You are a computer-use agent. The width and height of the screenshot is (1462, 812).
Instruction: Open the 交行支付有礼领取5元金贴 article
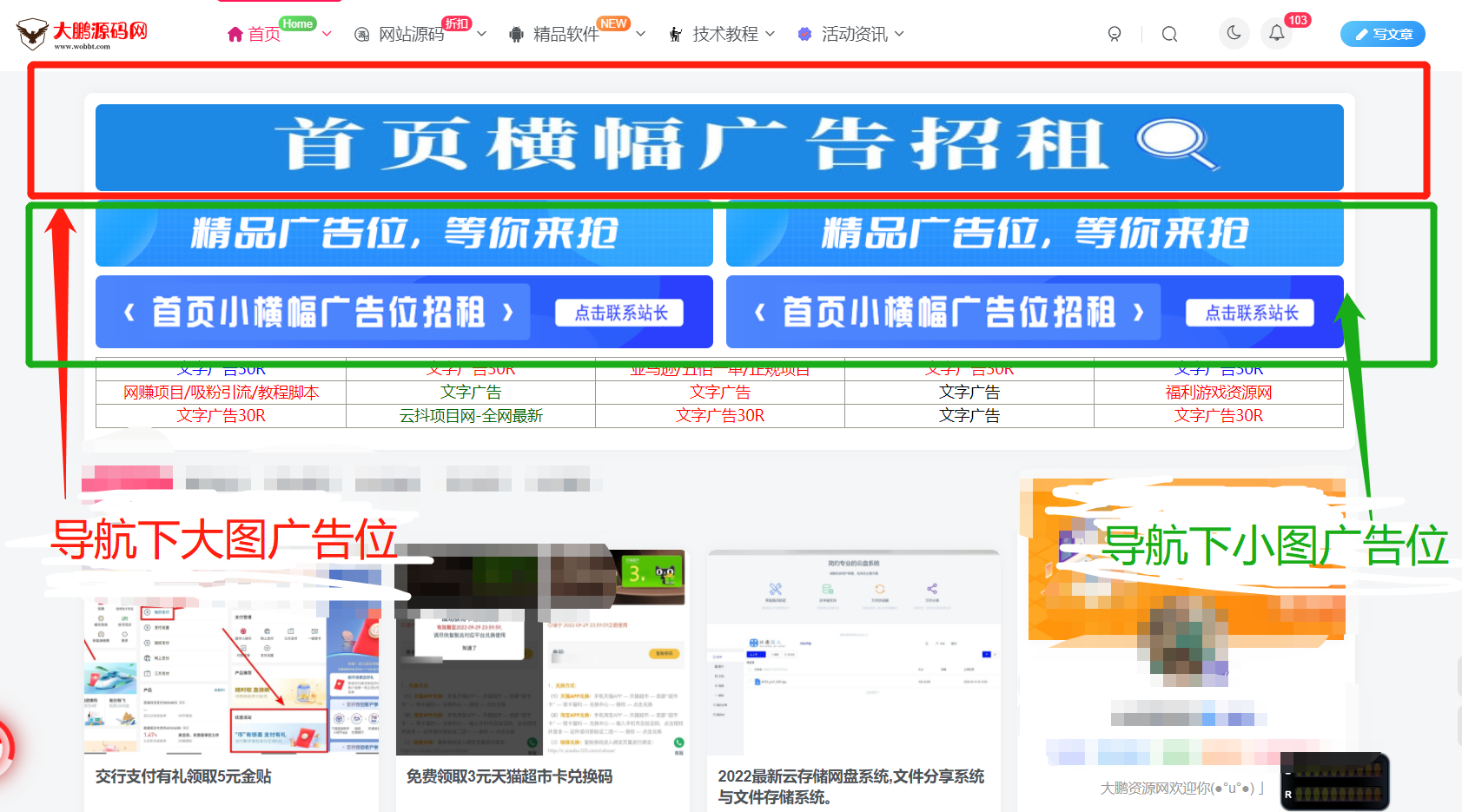pyautogui.click(x=183, y=776)
